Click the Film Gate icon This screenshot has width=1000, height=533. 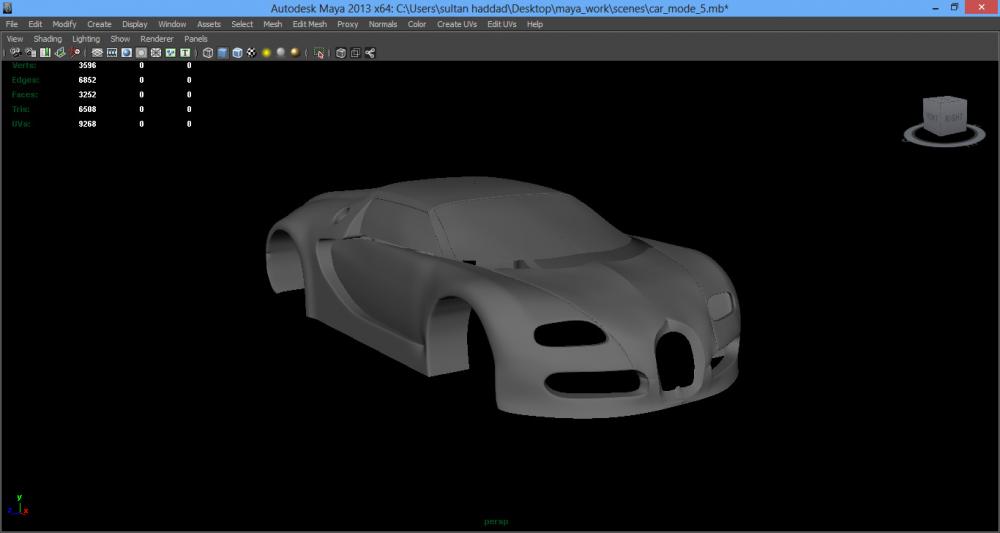[112, 53]
